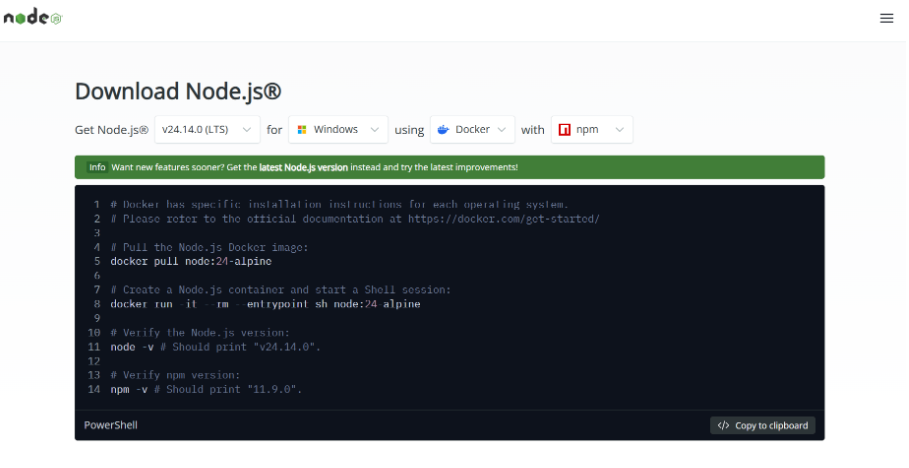Follow the latest Node.js version link

click(x=303, y=167)
